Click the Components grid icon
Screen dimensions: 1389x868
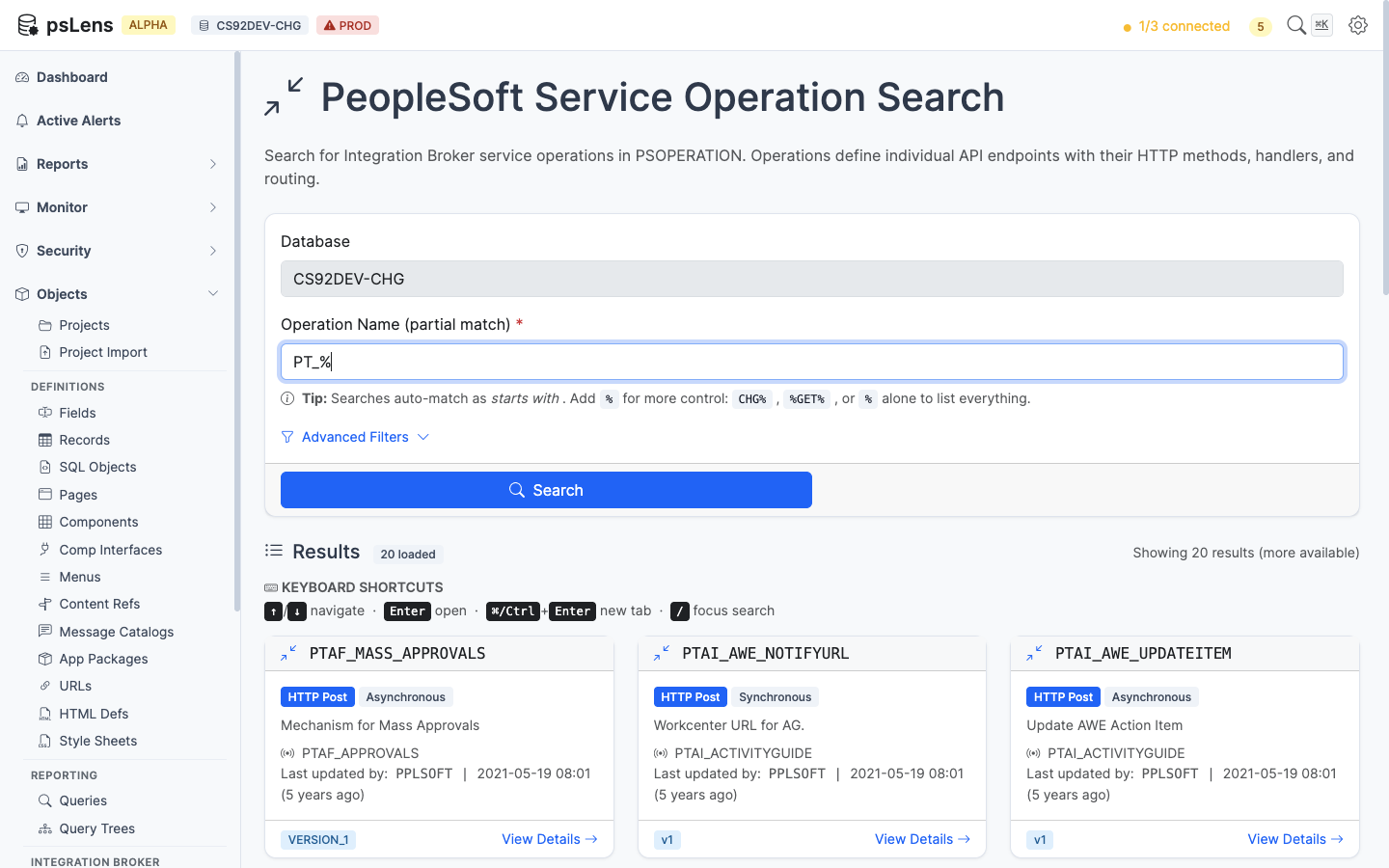pyautogui.click(x=45, y=522)
